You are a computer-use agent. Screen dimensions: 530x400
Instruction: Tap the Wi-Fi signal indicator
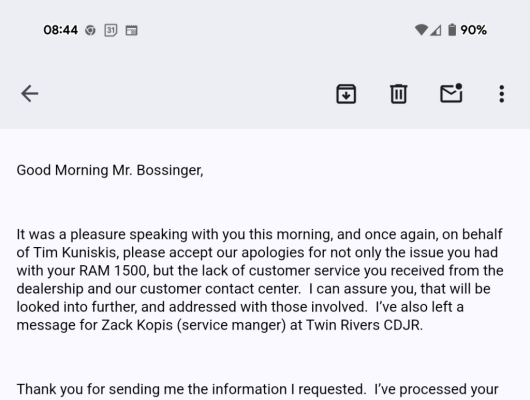421,30
